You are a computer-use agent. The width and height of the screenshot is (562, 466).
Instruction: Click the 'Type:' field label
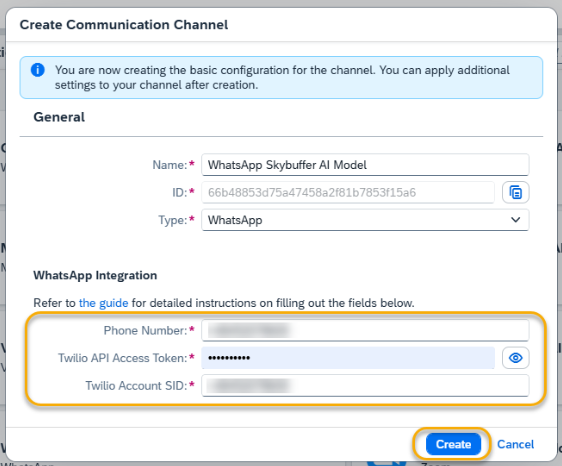[x=173, y=220]
